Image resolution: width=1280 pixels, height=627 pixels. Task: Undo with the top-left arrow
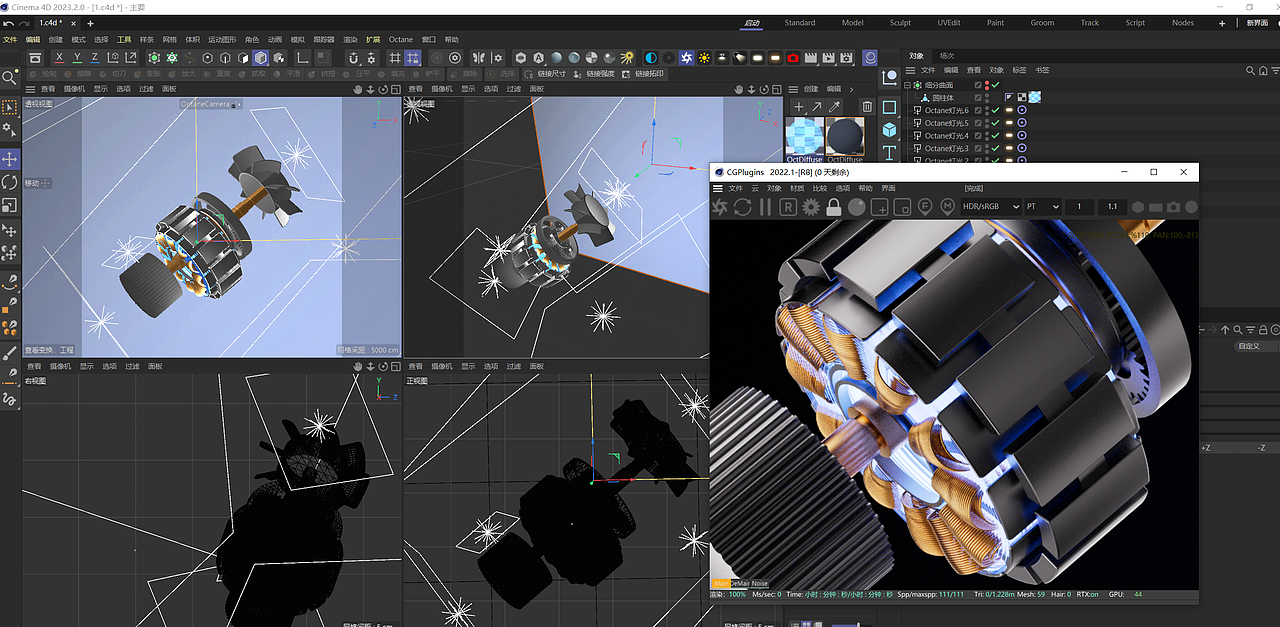(x=8, y=23)
